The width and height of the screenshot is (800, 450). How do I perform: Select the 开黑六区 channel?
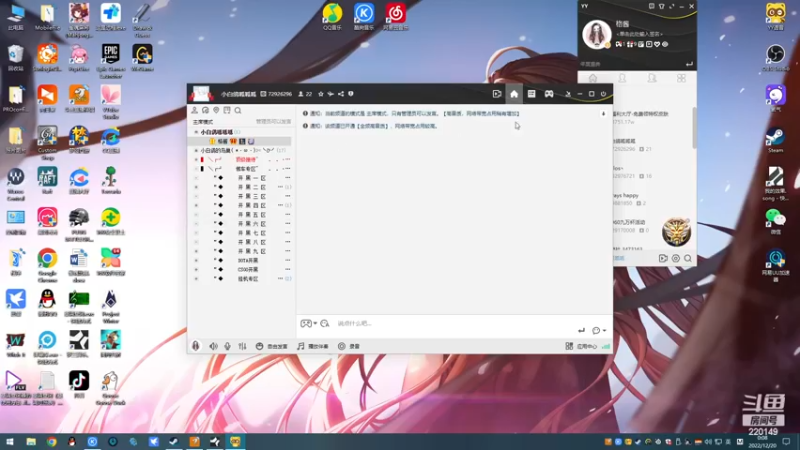click(252, 224)
